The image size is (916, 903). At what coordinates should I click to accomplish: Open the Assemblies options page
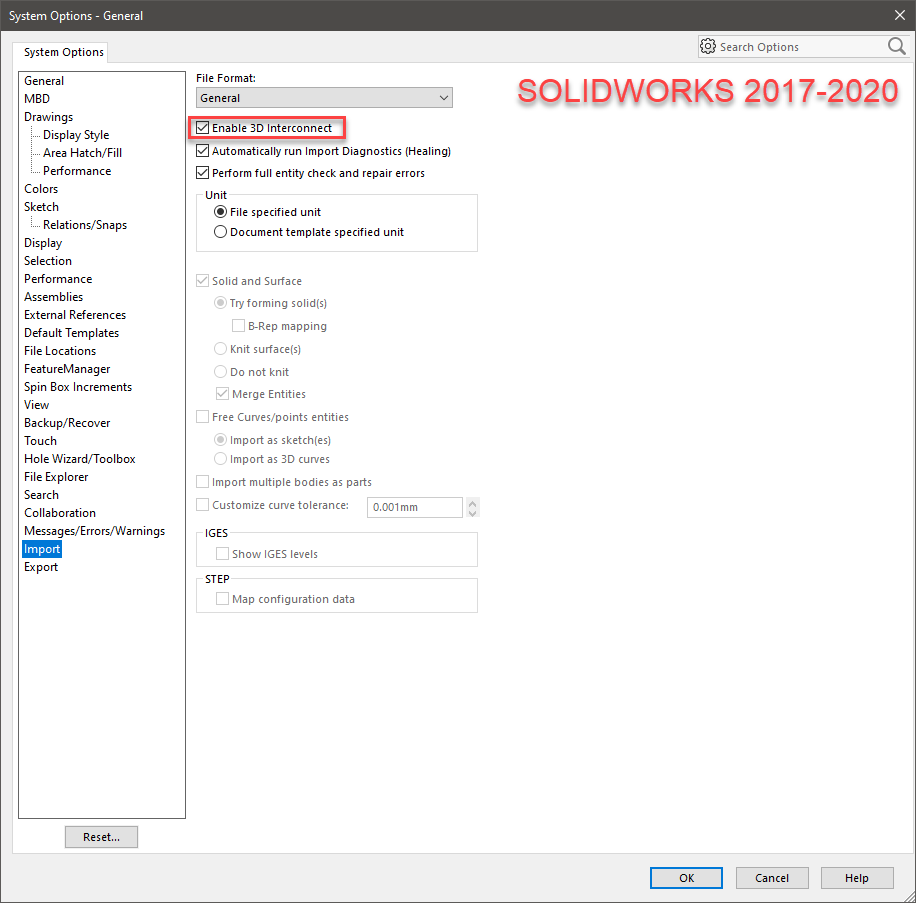coord(53,297)
